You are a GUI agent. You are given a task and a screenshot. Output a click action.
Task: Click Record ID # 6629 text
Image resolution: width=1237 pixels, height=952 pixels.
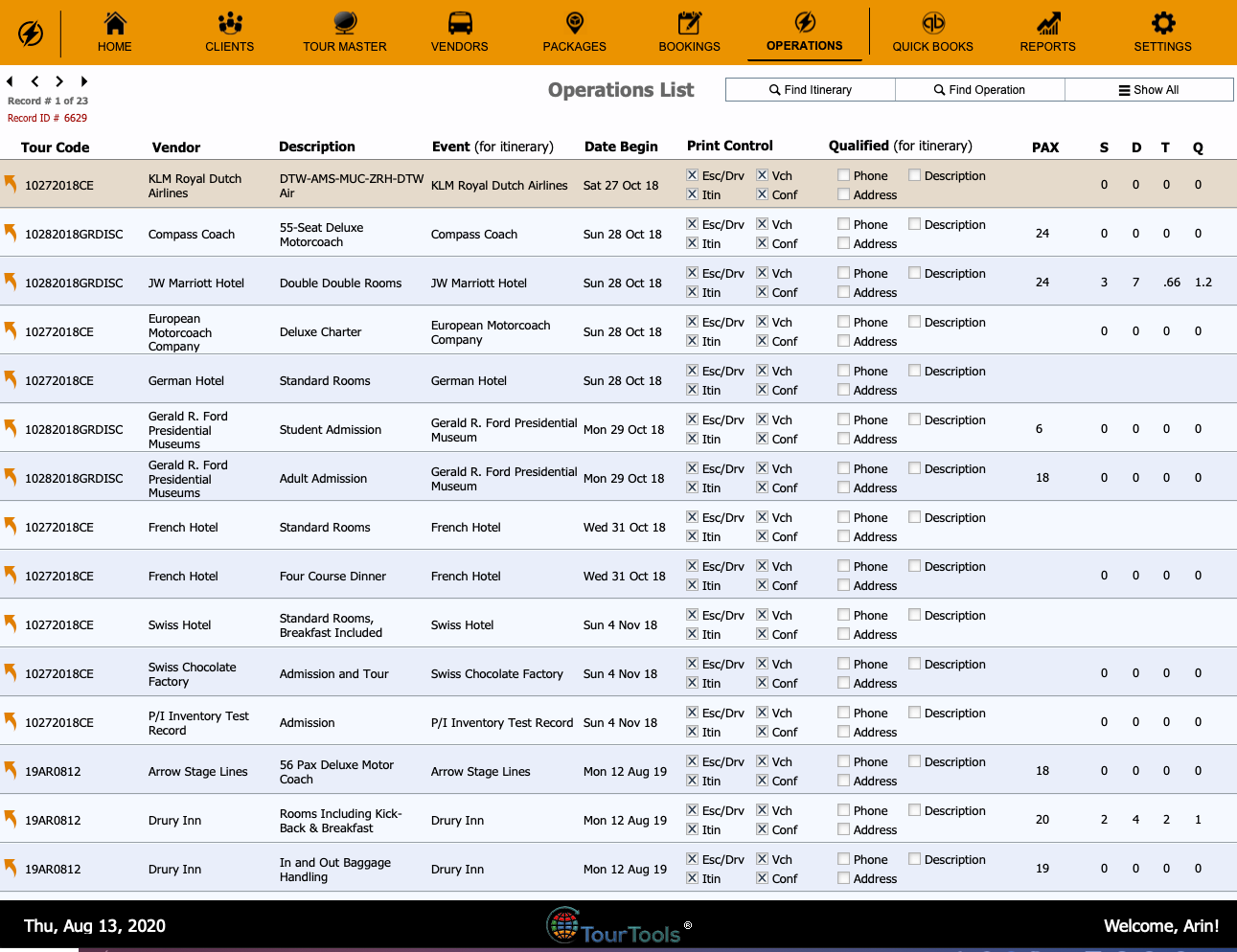[47, 118]
